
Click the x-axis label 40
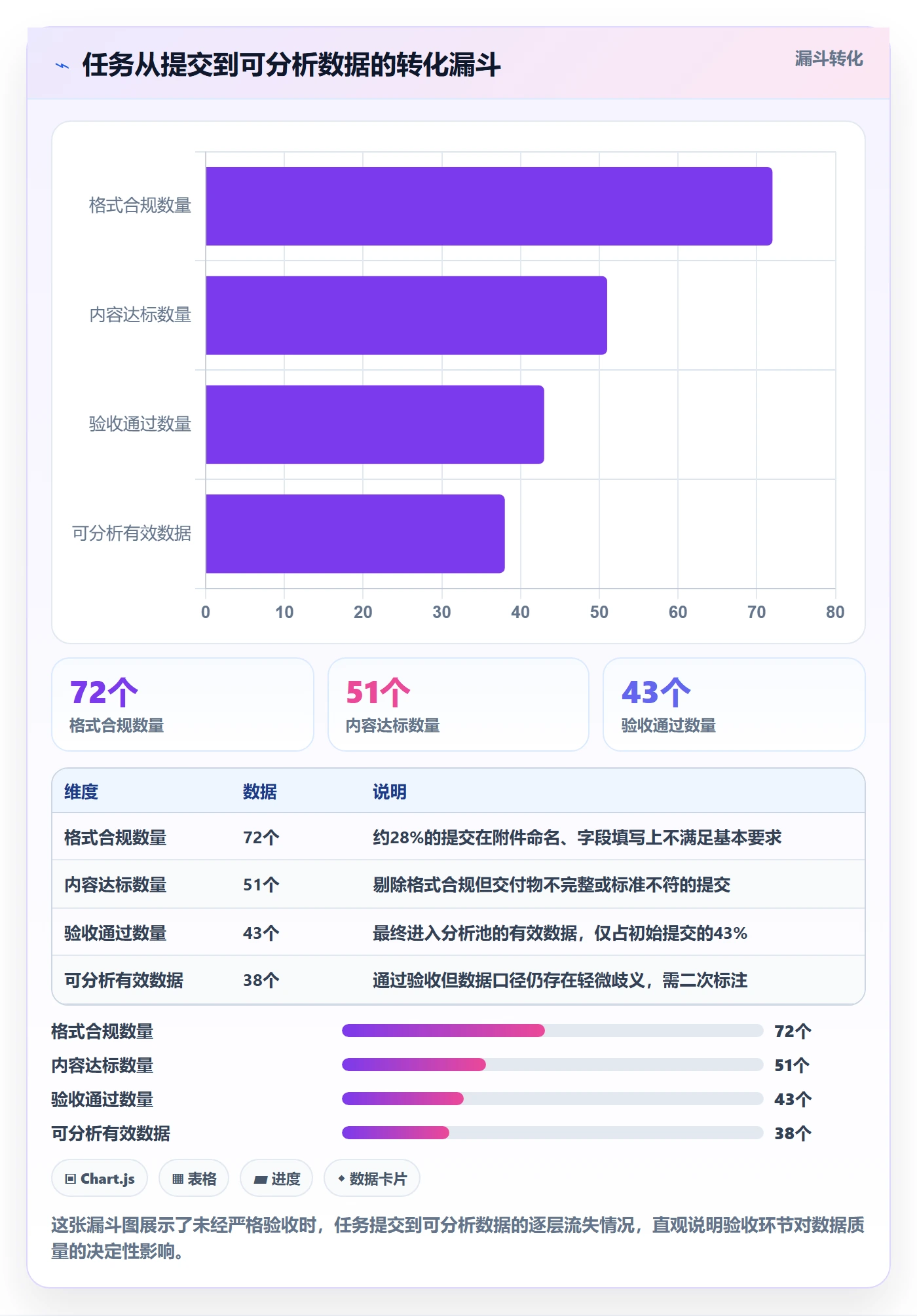[520, 612]
